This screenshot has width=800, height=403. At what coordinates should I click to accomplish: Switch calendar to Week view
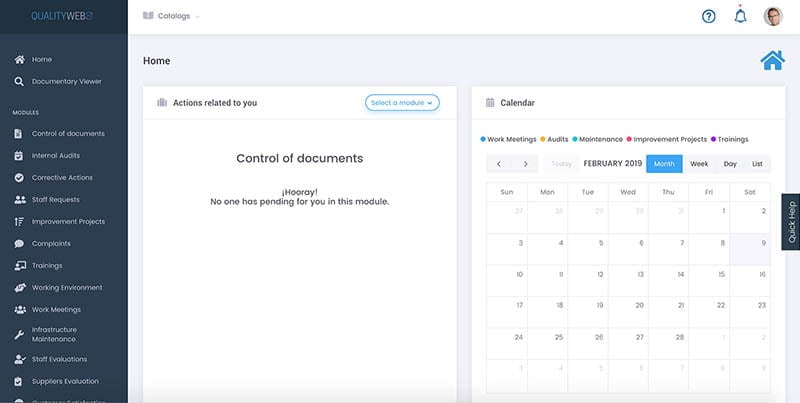pyautogui.click(x=699, y=164)
